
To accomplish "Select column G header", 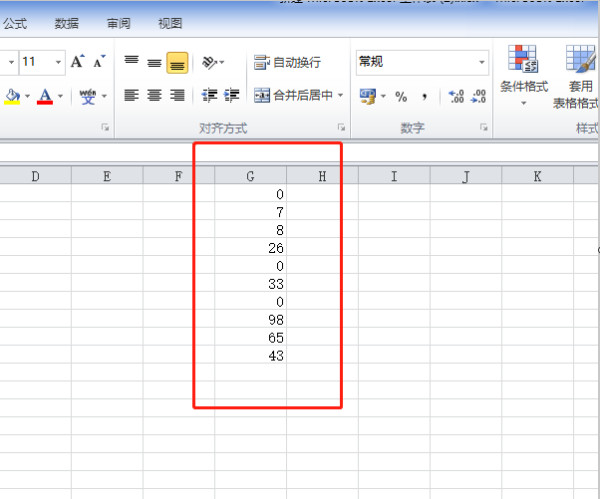I will pyautogui.click(x=250, y=176).
